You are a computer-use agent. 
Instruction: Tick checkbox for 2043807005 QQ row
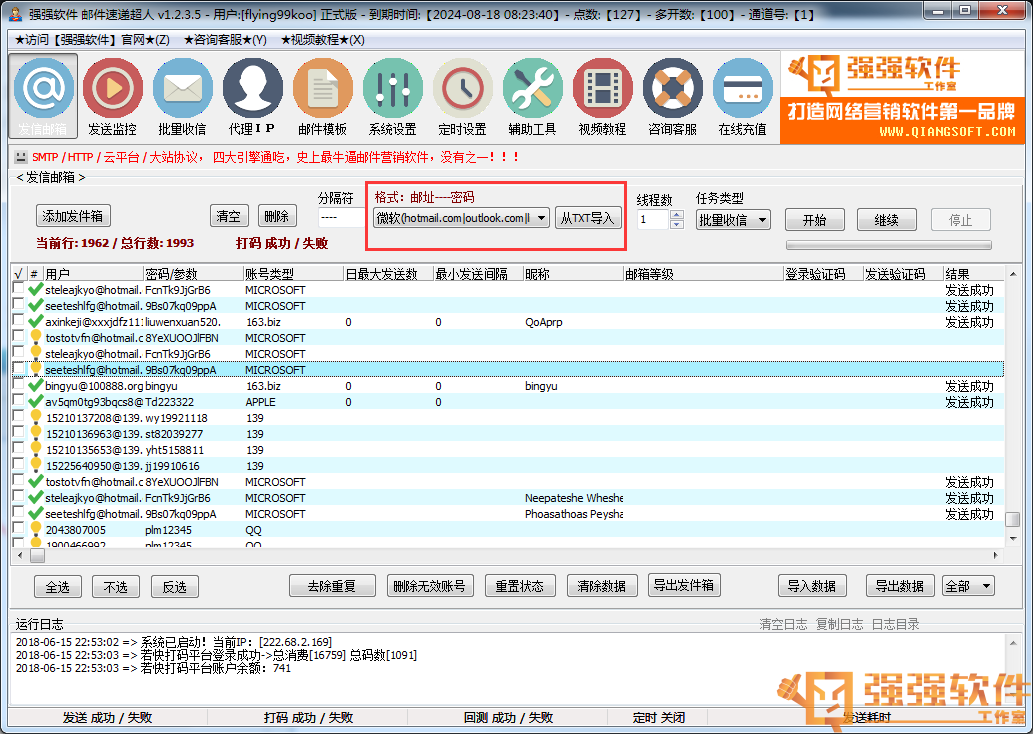(18, 528)
